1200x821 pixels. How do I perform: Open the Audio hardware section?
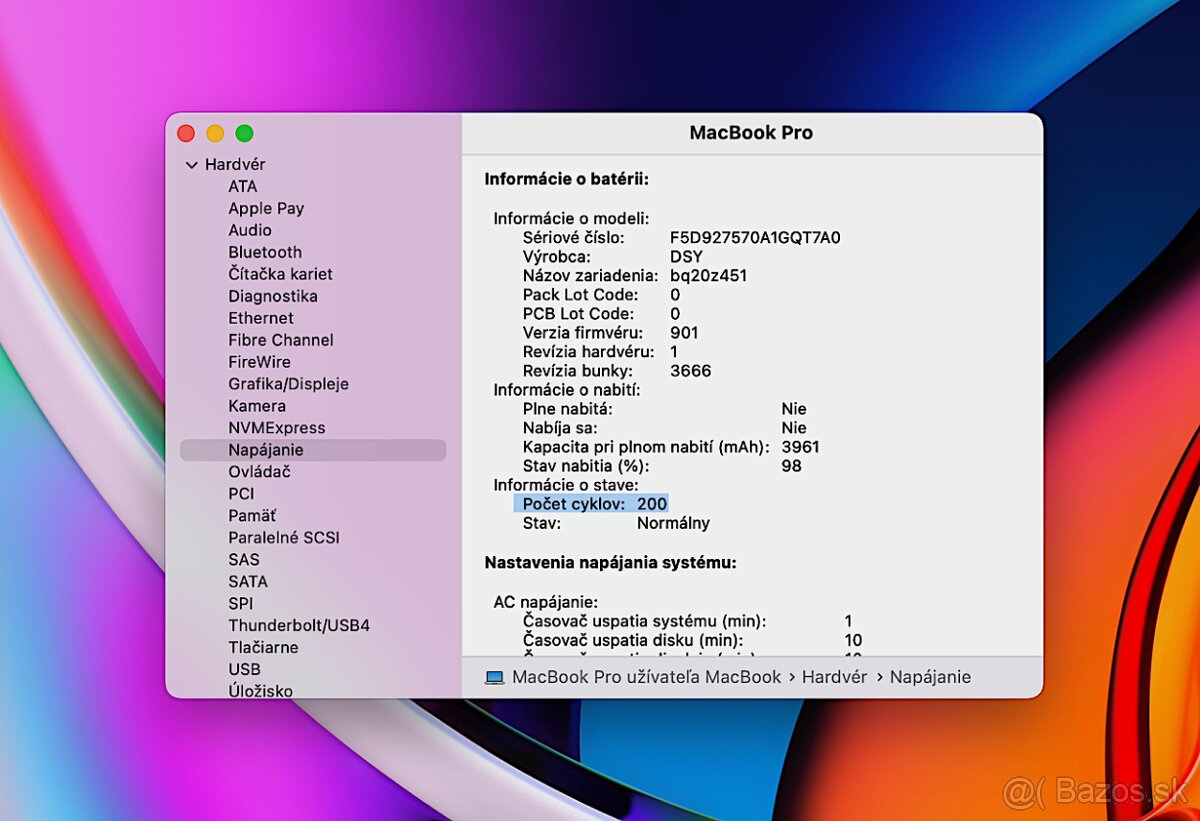(249, 230)
